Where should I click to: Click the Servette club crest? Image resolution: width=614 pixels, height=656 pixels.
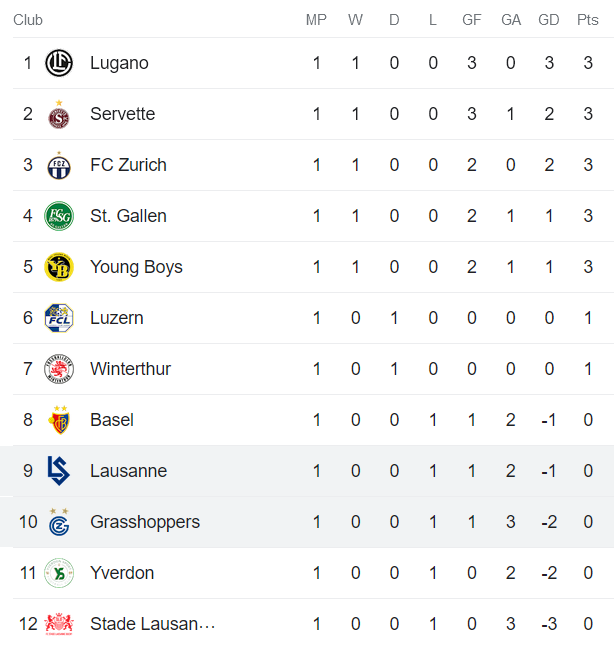(59, 116)
